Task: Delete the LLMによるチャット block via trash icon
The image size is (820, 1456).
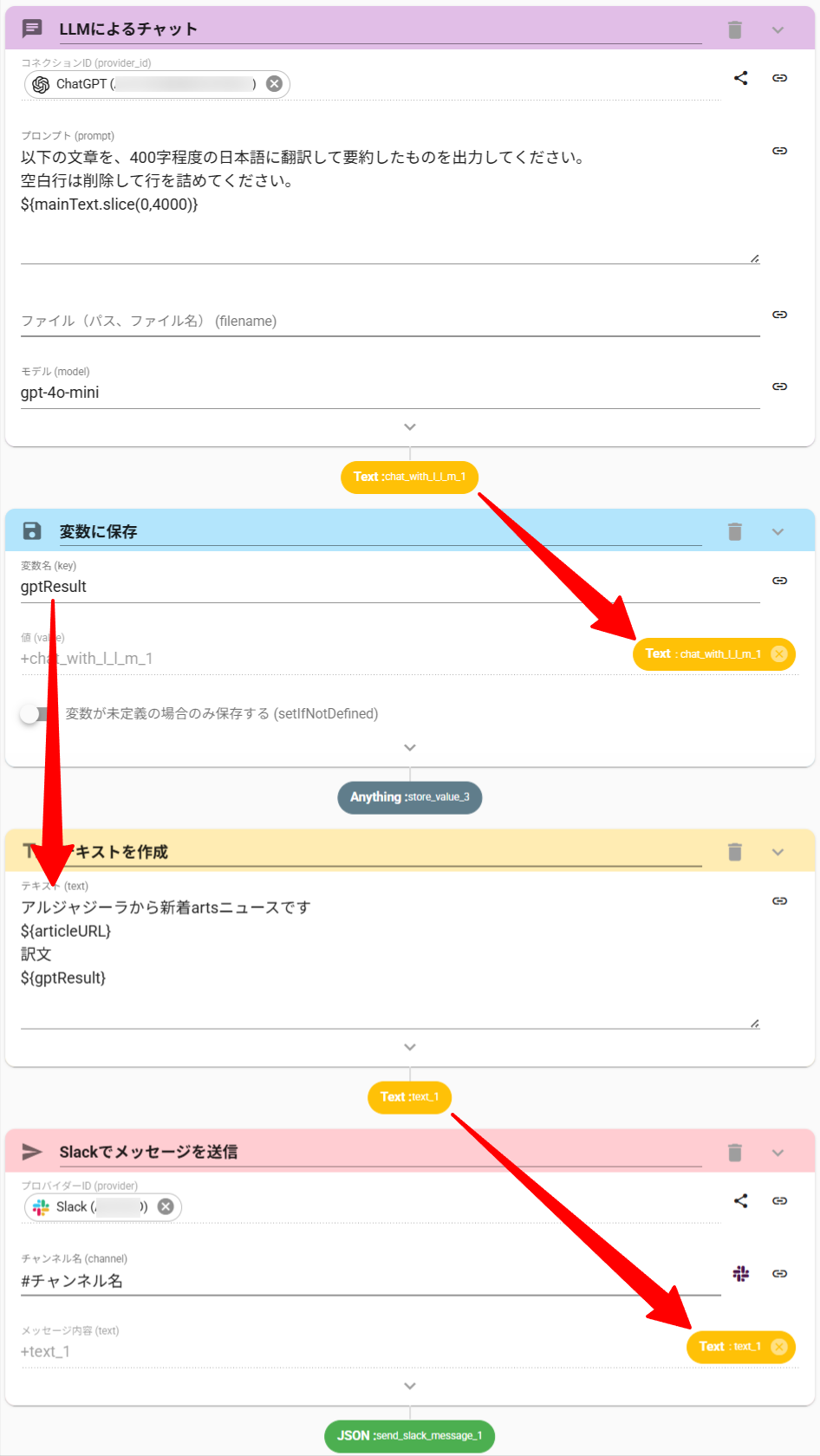Action: pyautogui.click(x=735, y=30)
